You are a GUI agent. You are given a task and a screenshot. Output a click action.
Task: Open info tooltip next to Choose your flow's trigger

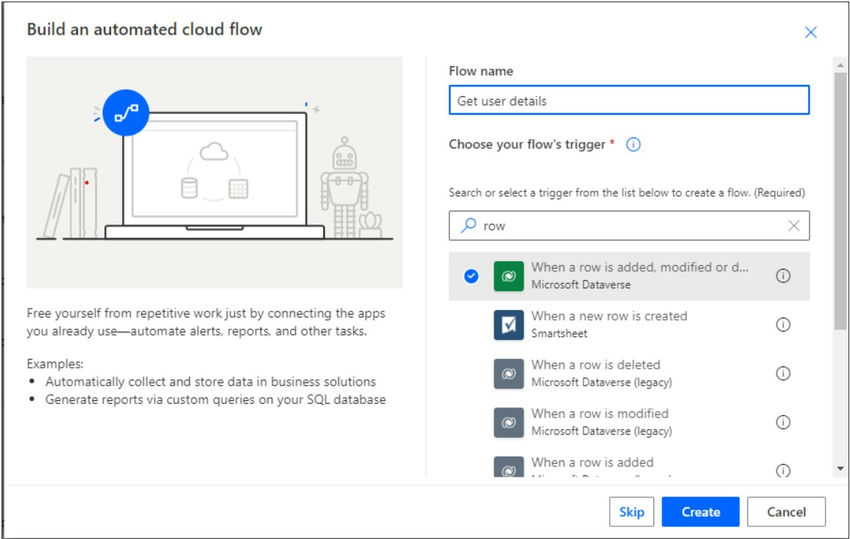coord(633,144)
